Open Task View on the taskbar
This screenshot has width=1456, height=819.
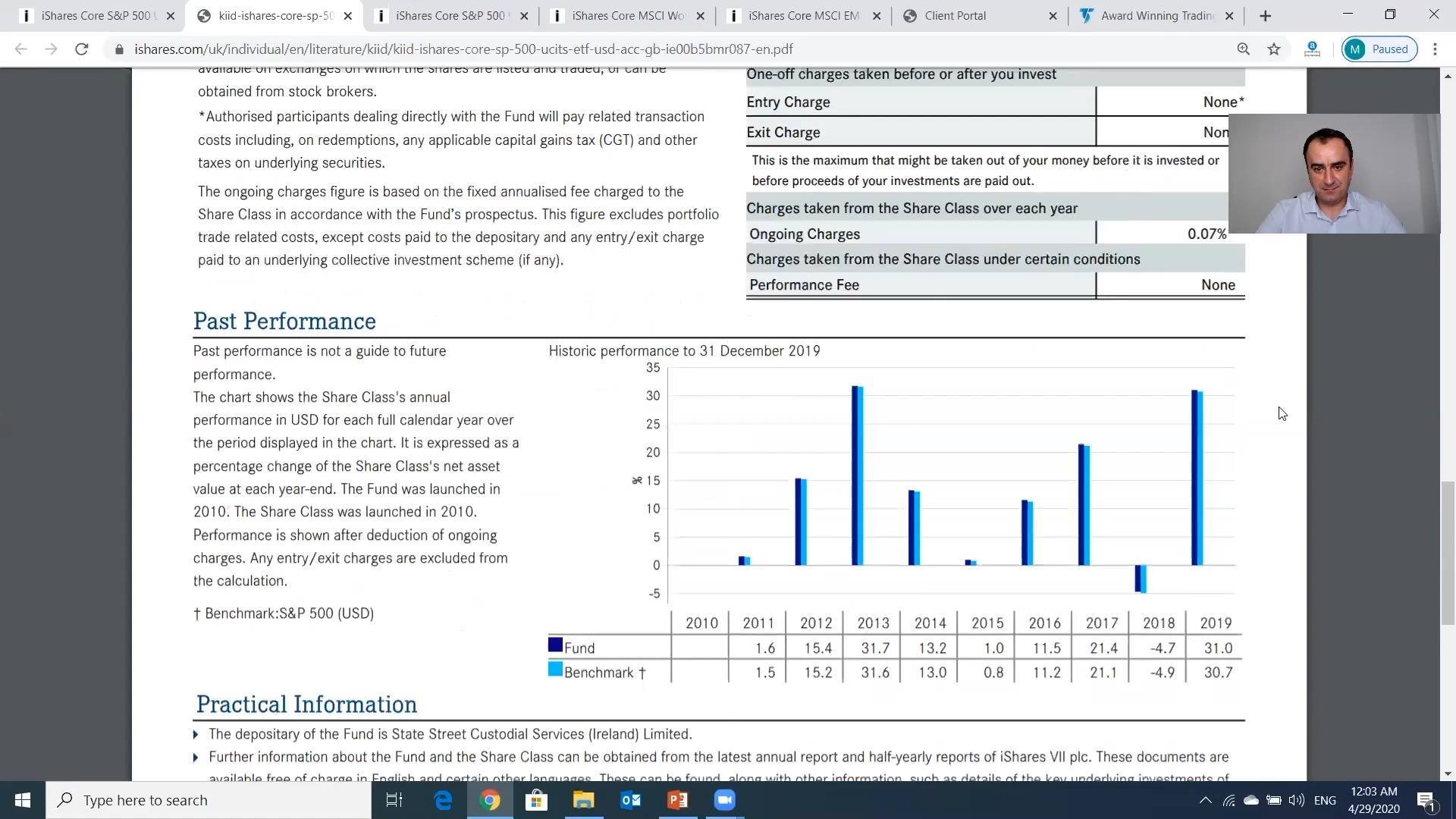(394, 800)
